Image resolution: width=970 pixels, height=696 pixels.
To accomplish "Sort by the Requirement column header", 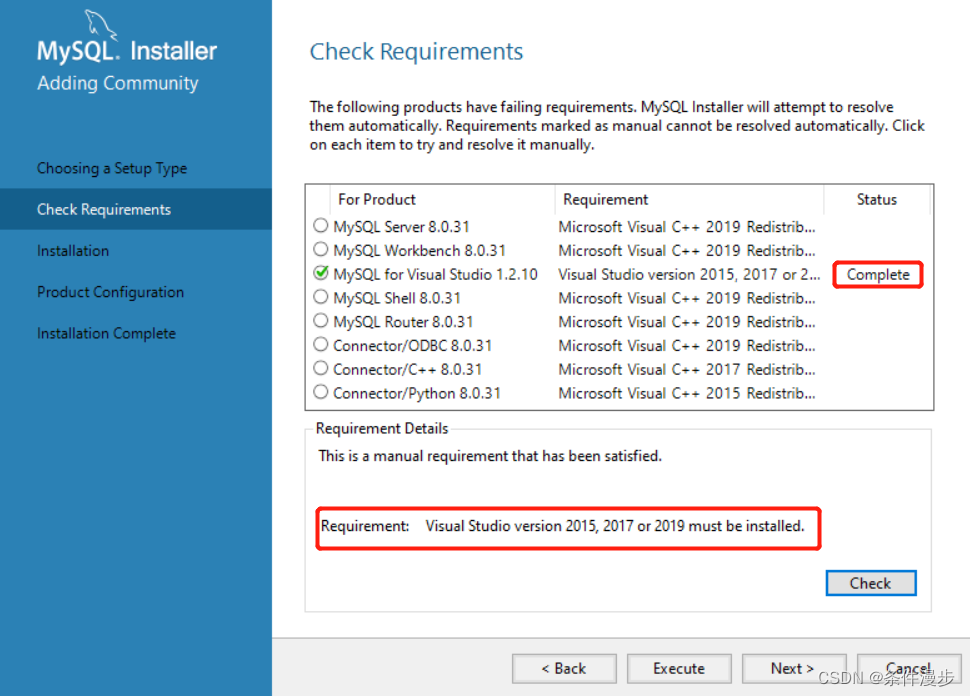I will [x=605, y=199].
